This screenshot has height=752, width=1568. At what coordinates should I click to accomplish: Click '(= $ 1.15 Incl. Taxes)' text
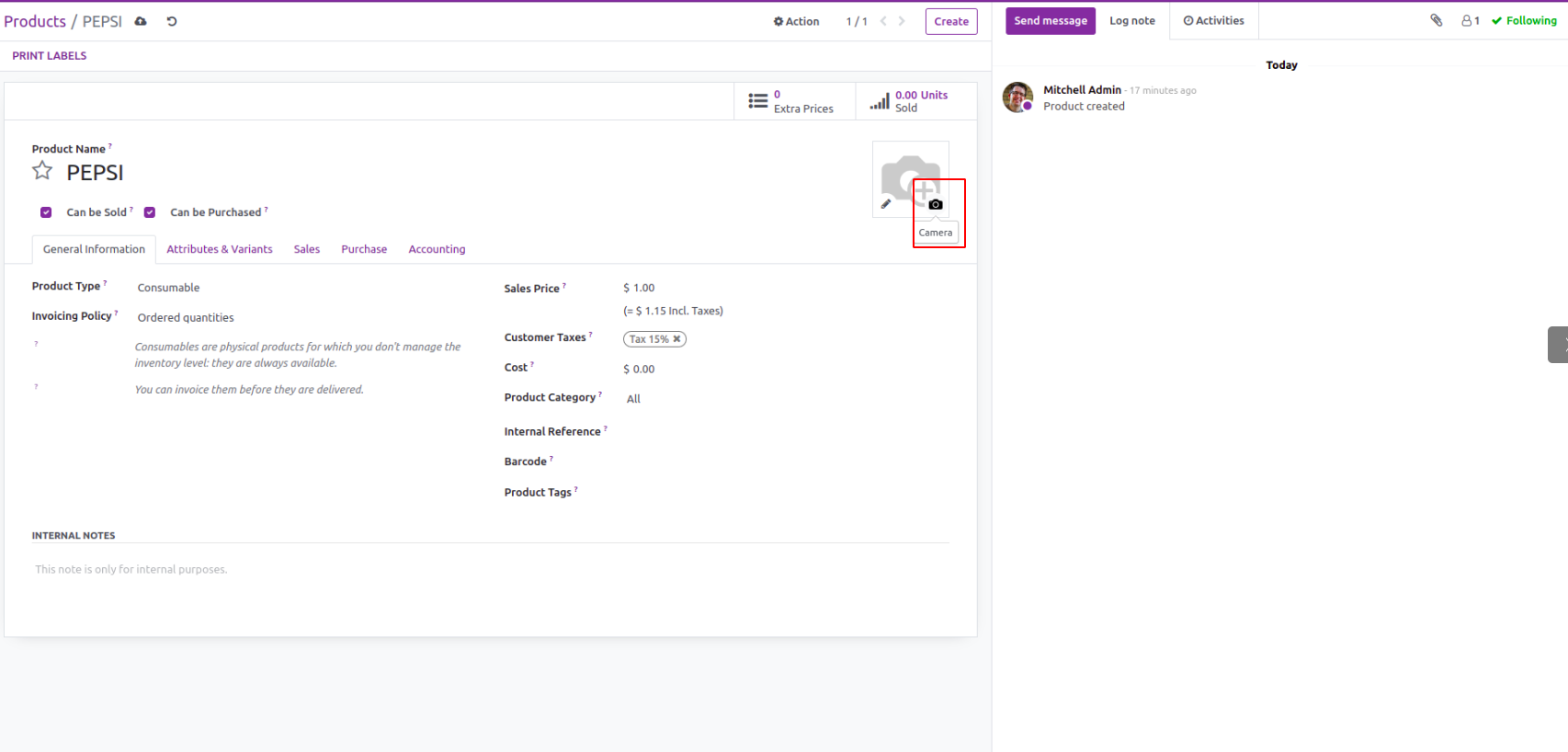coord(673,311)
